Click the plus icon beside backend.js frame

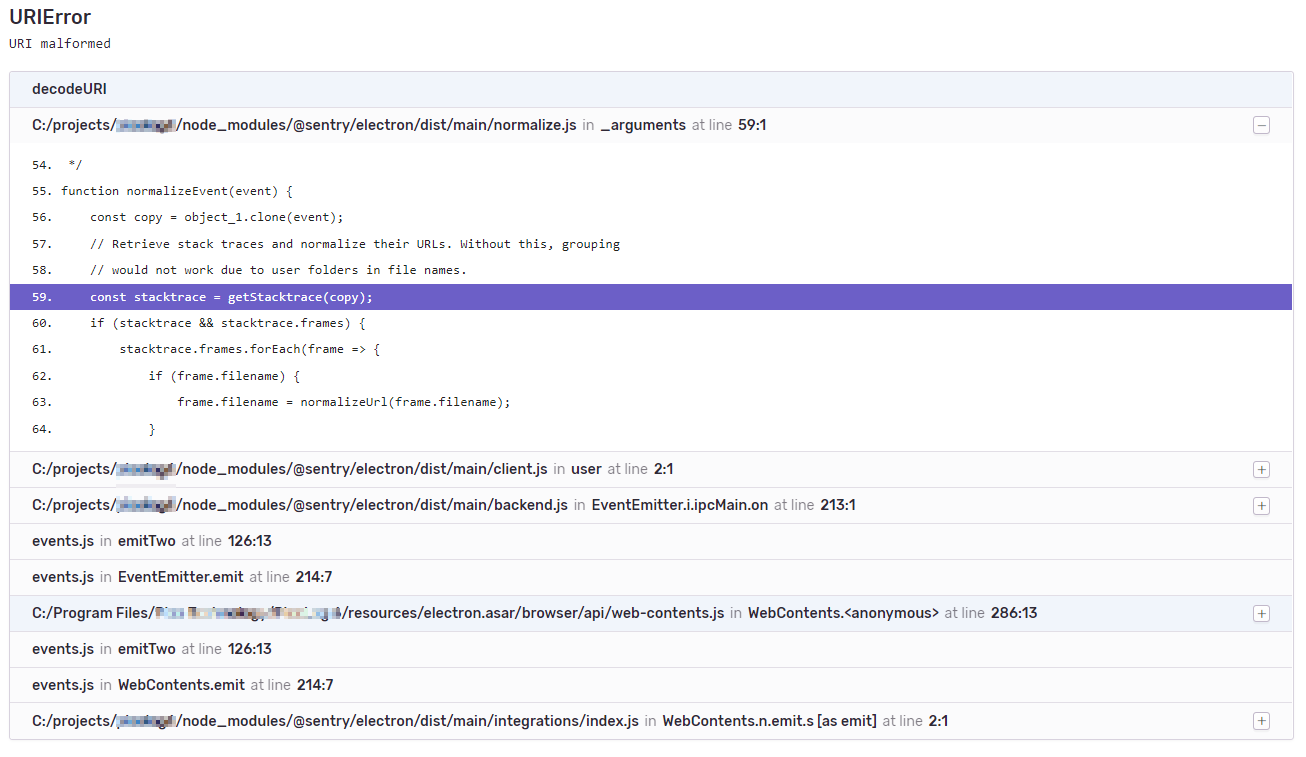pyautogui.click(x=1261, y=505)
